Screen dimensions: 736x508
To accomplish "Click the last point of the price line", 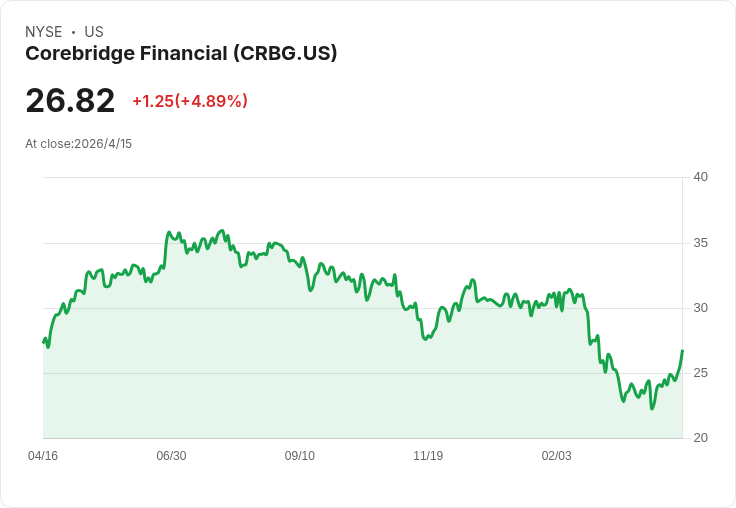I will point(682,351).
